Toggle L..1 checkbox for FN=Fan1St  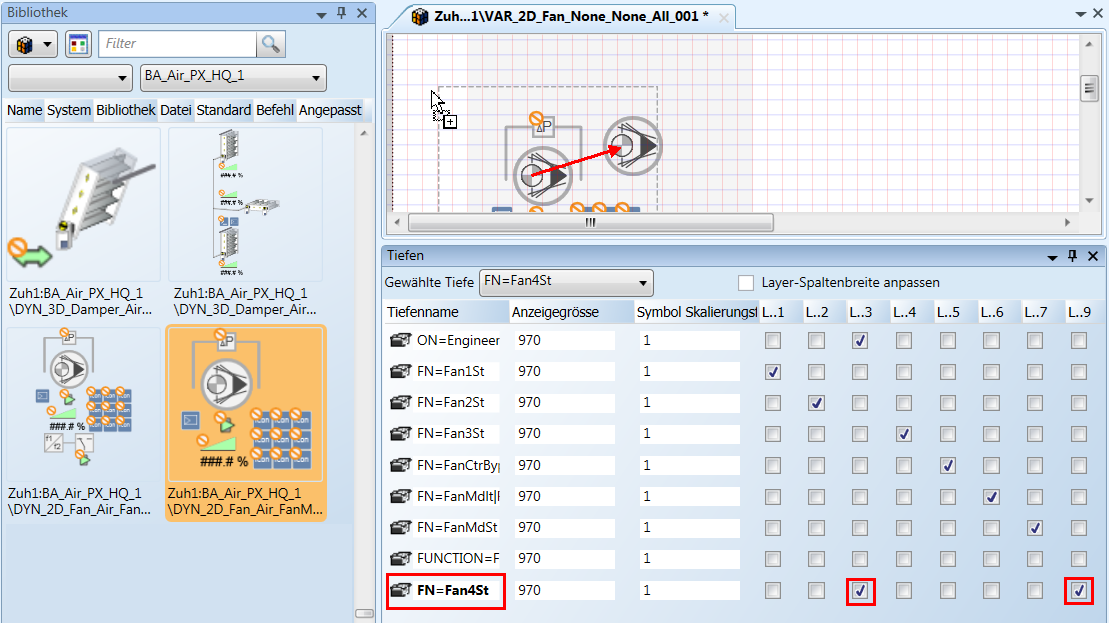click(x=772, y=372)
